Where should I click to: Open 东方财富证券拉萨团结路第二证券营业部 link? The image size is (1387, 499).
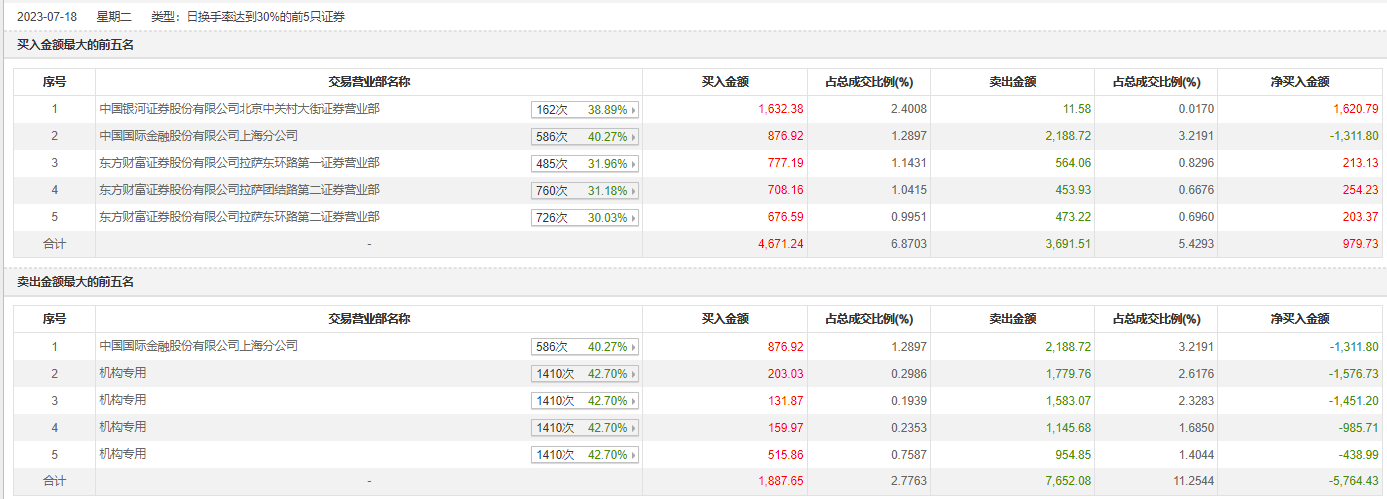tap(239, 189)
